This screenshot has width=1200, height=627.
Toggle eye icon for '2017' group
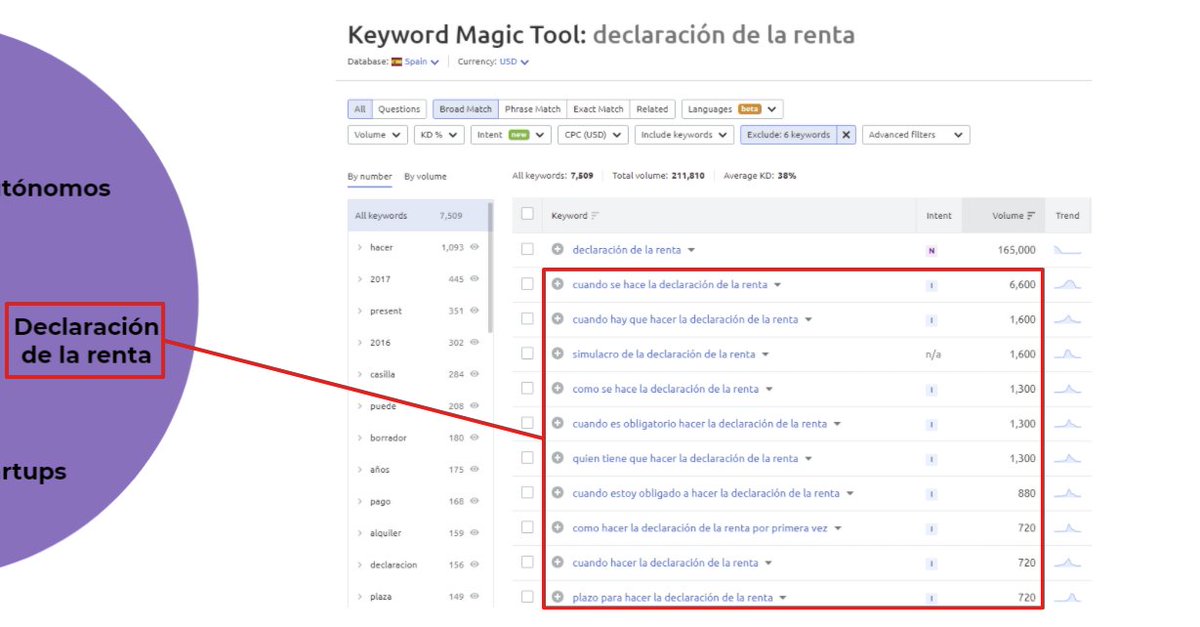(475, 279)
